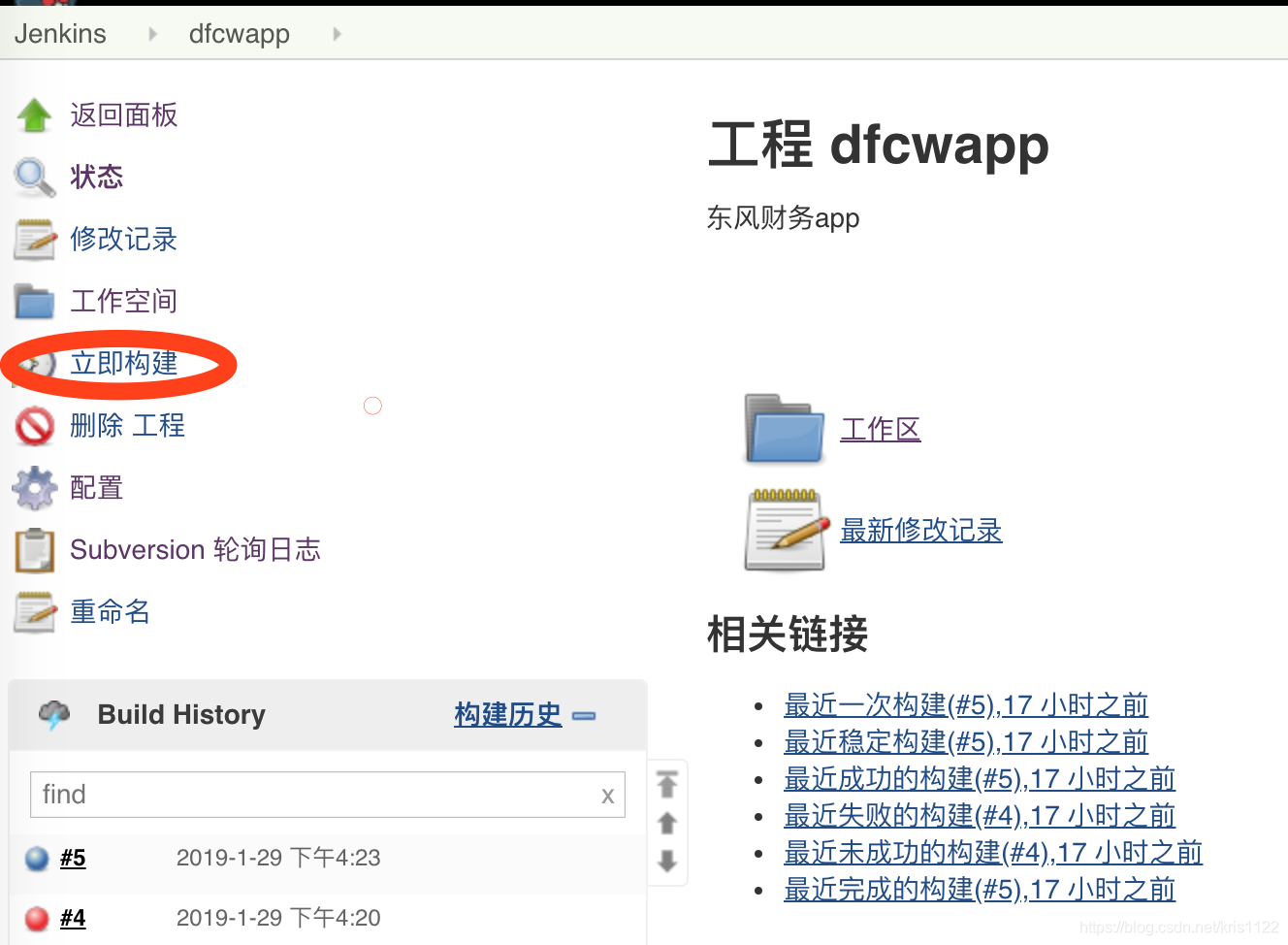Go to Jenkins breadcrumb home
The image size is (1288, 945).
coord(60,34)
